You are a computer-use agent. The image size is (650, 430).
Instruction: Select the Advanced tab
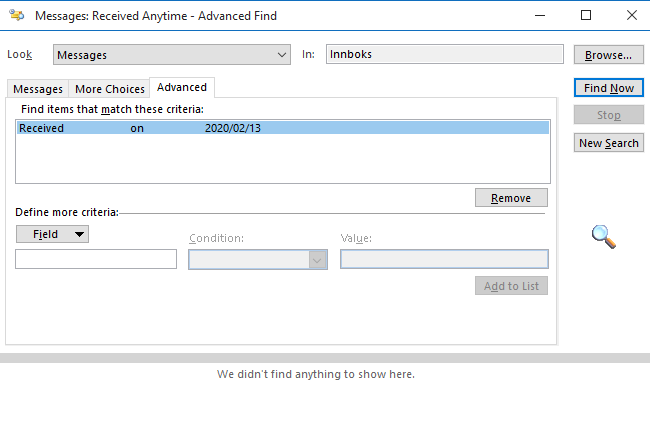tap(181, 88)
